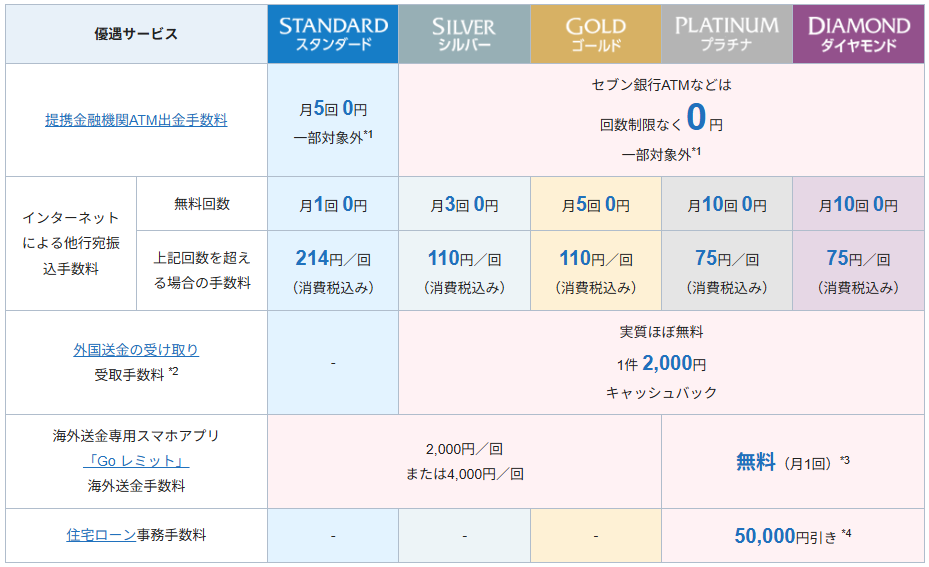Open the 外国送金の受け取り link

(136, 350)
